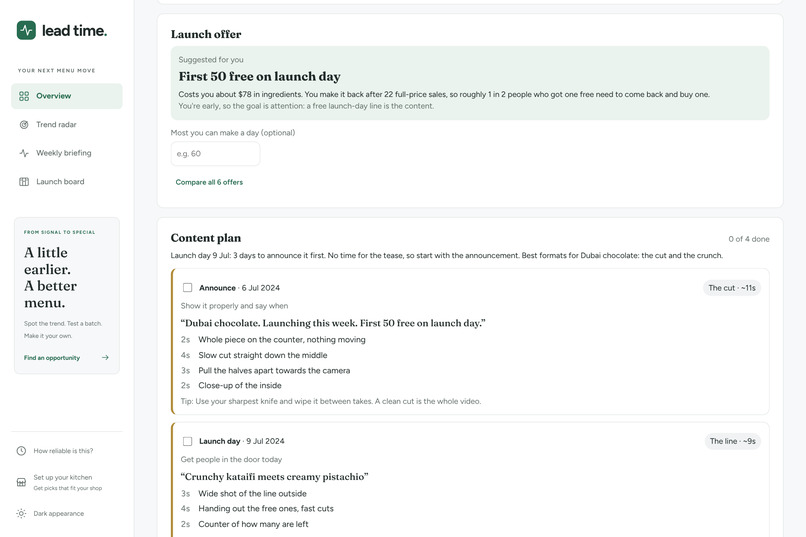Click the Suggested for you label
806x537 pixels.
211,60
